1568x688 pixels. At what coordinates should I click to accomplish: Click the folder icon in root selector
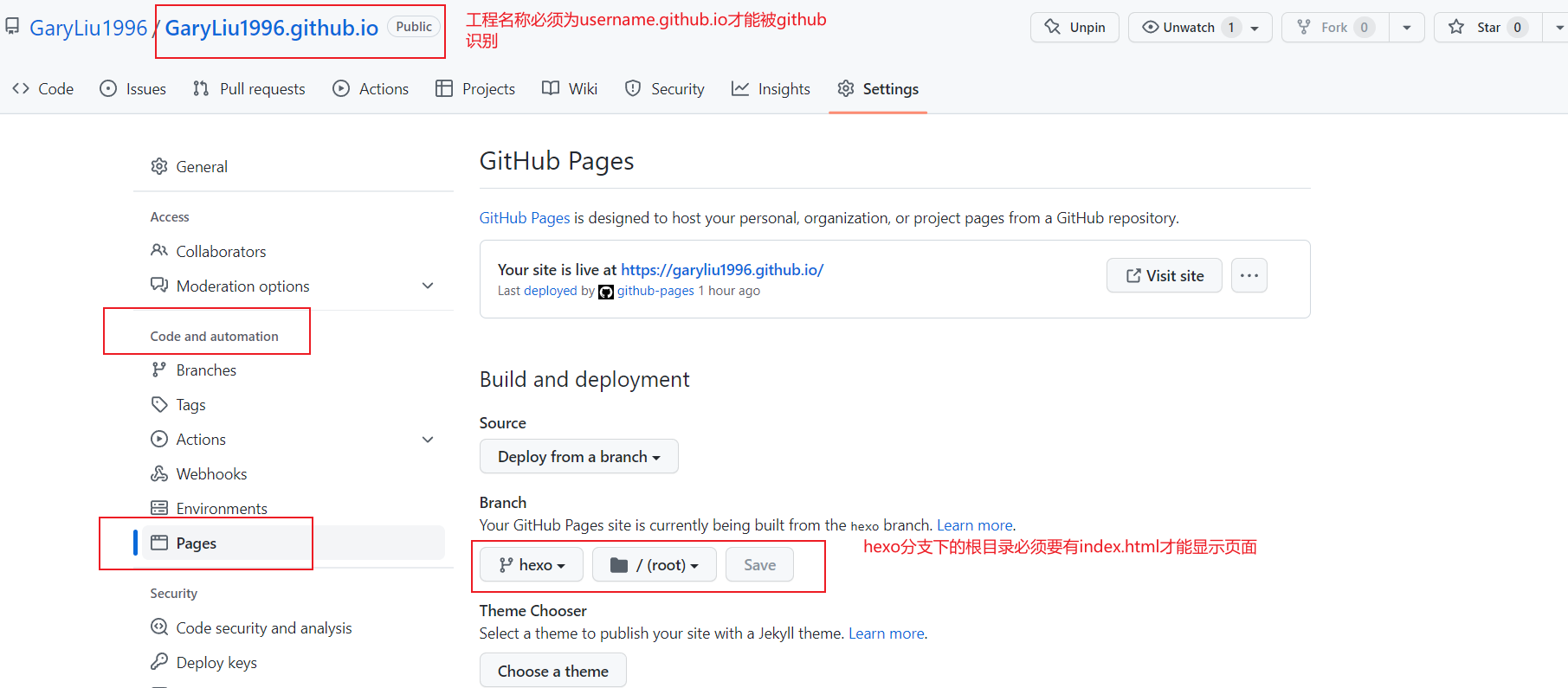tap(619, 565)
